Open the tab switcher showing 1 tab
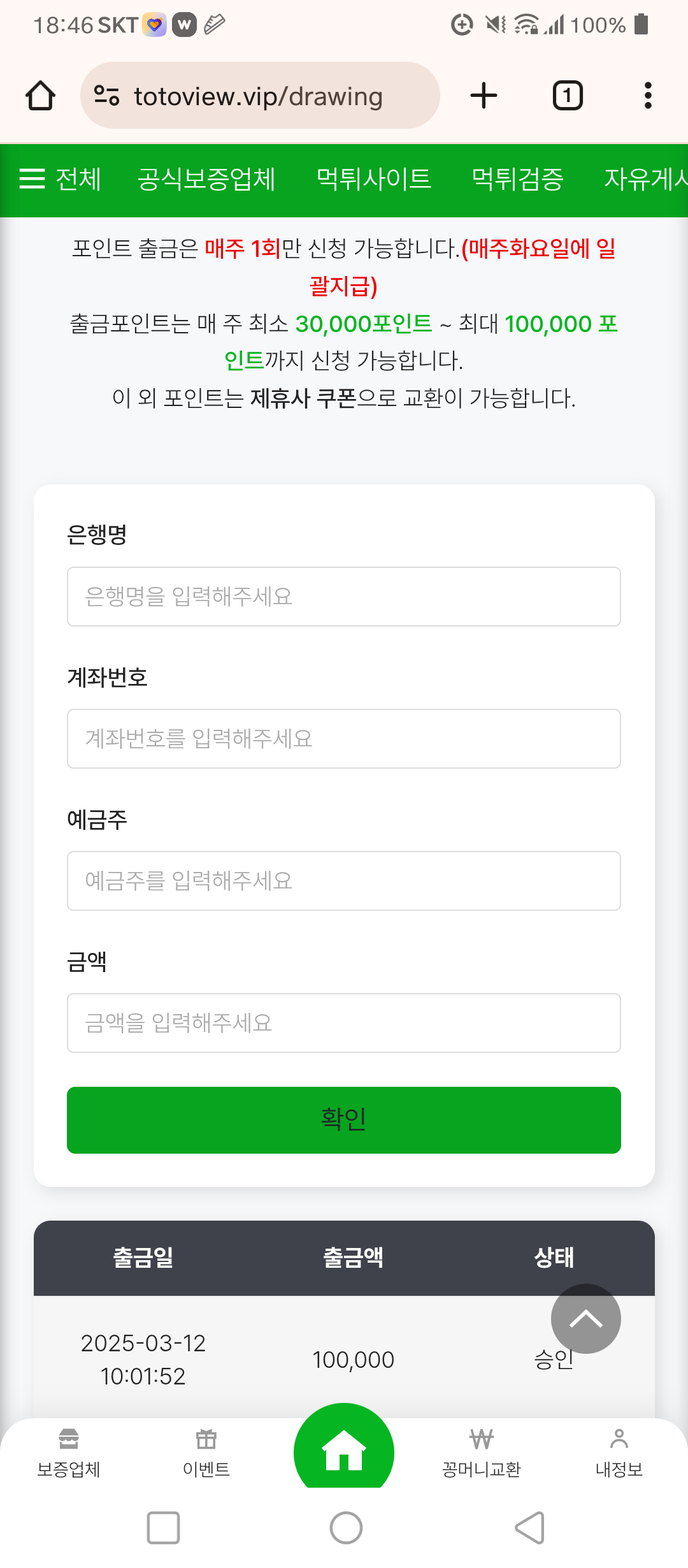This screenshot has width=688, height=1568. 567,96
